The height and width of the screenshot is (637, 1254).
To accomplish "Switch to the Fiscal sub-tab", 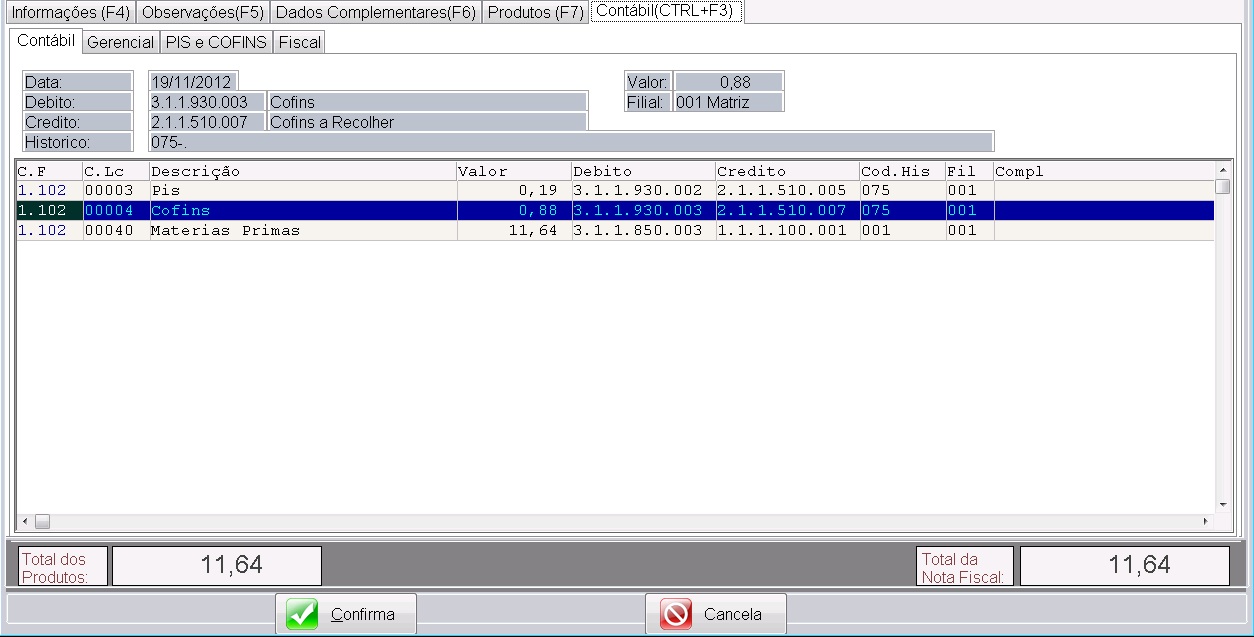I will (299, 42).
